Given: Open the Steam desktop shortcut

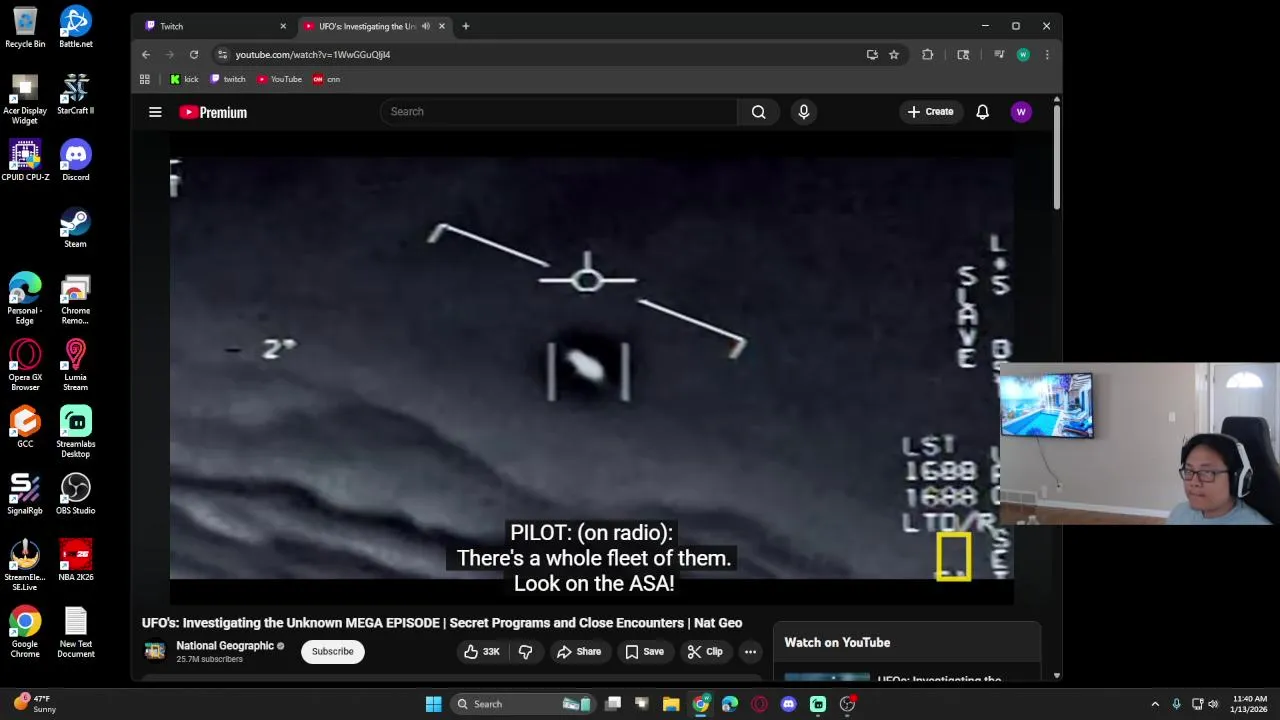Looking at the screenshot, I should tap(75, 227).
